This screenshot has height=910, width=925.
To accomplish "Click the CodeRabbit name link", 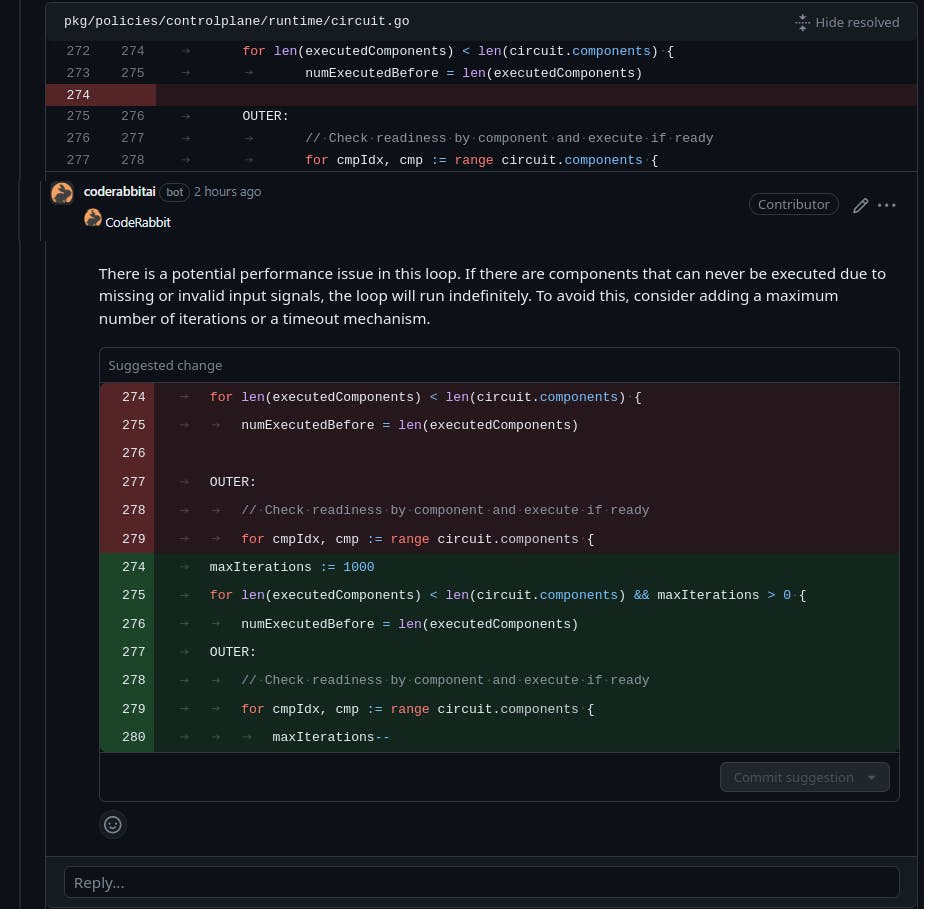I will [x=137, y=222].
